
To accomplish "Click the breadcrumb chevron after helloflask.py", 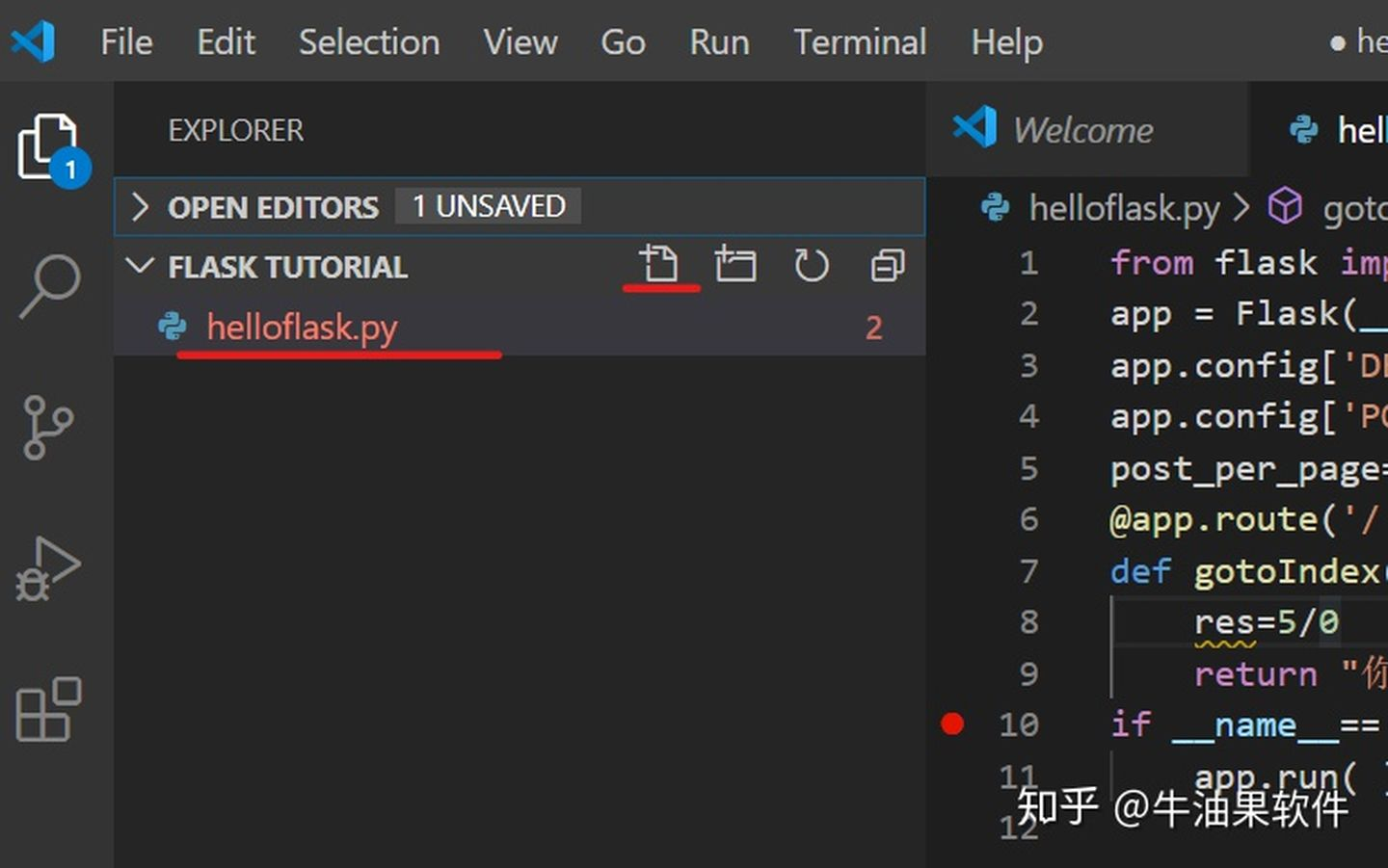I will coord(1242,207).
